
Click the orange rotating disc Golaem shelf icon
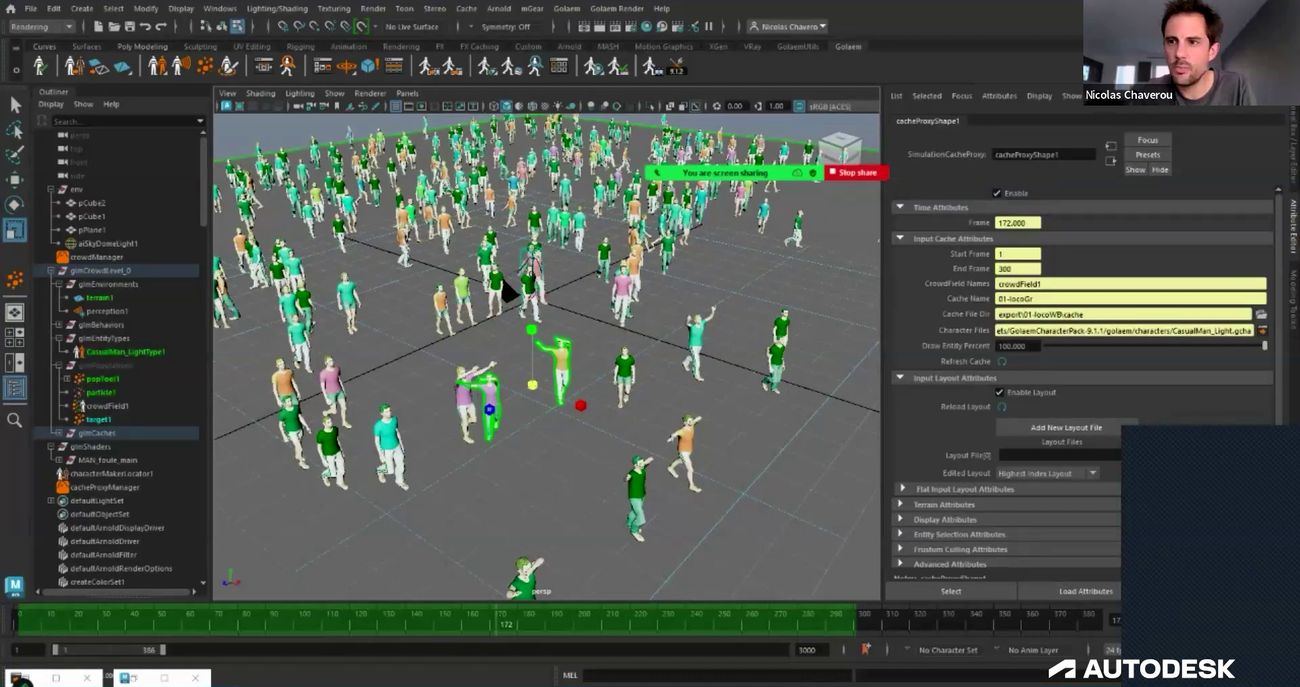point(346,66)
